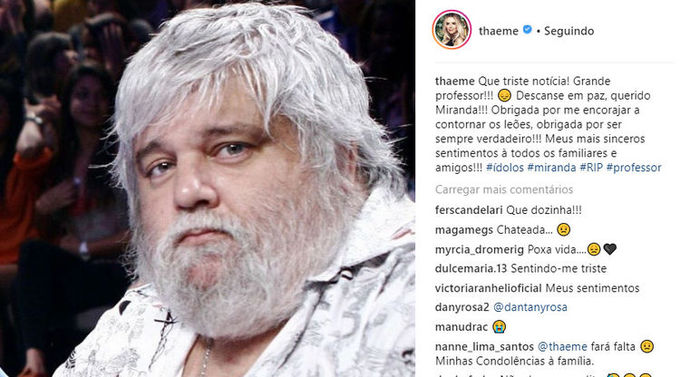Open the #miranda hashtag
Image resolution: width=680 pixels, height=377 pixels.
pyautogui.click(x=552, y=167)
